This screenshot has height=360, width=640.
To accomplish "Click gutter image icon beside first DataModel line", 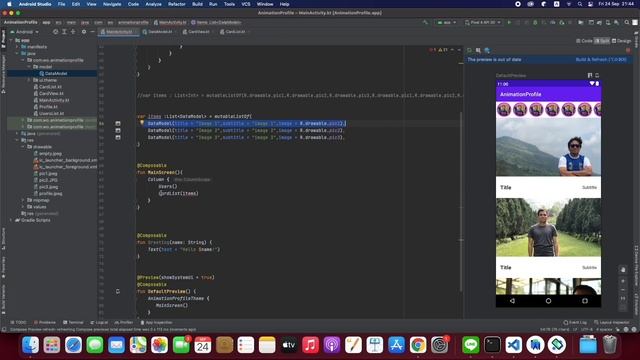I will pyautogui.click(x=118, y=123).
